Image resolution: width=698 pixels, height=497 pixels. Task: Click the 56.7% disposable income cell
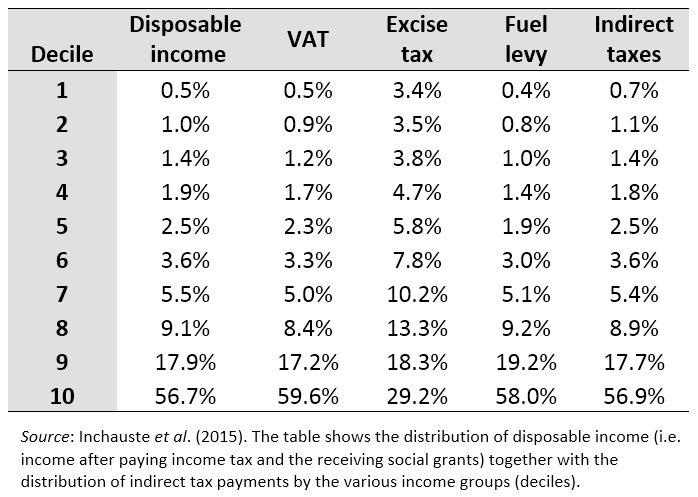[x=188, y=396]
